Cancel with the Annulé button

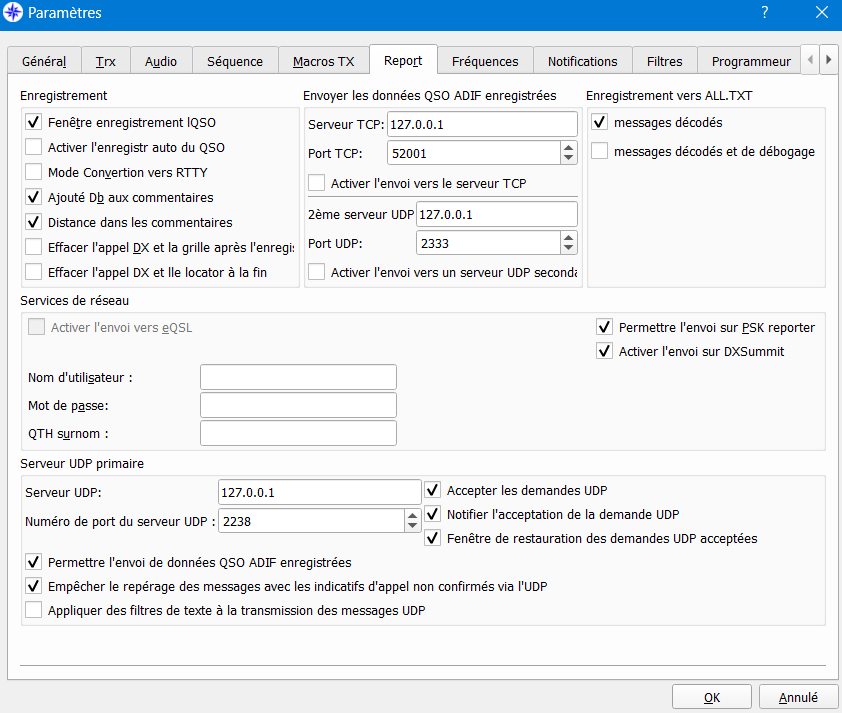point(798,697)
